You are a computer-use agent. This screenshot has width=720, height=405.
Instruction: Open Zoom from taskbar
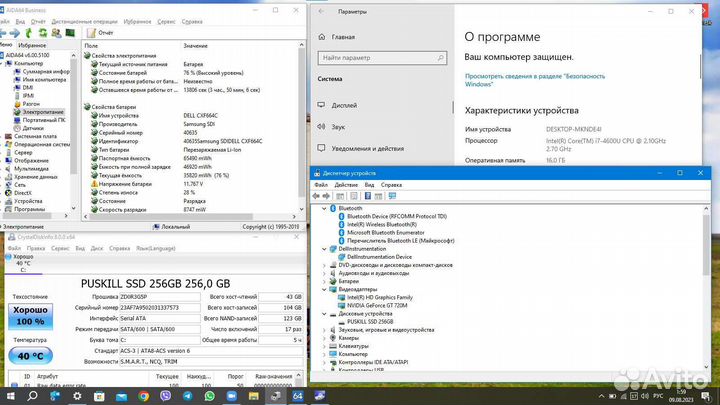(232, 396)
